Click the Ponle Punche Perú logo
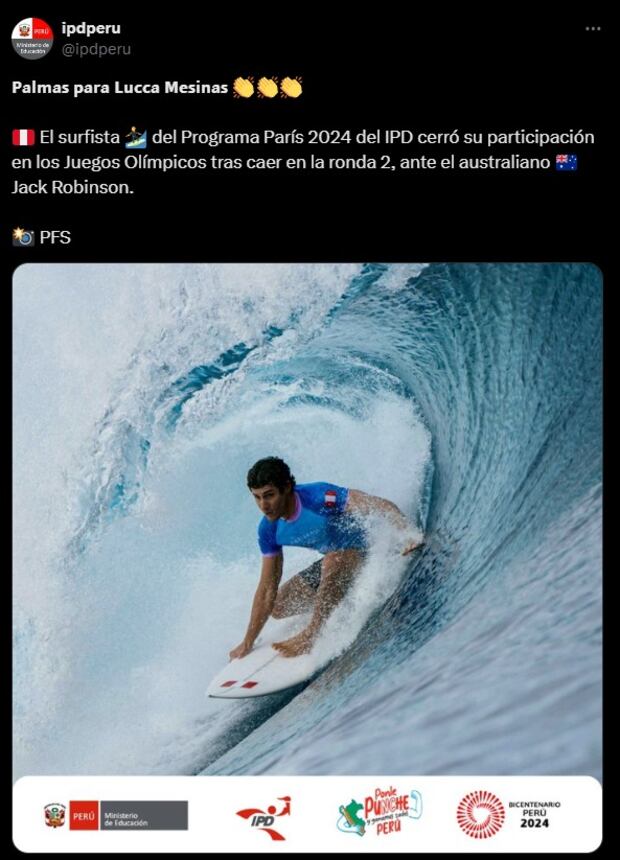This screenshot has height=860, width=620. (379, 812)
